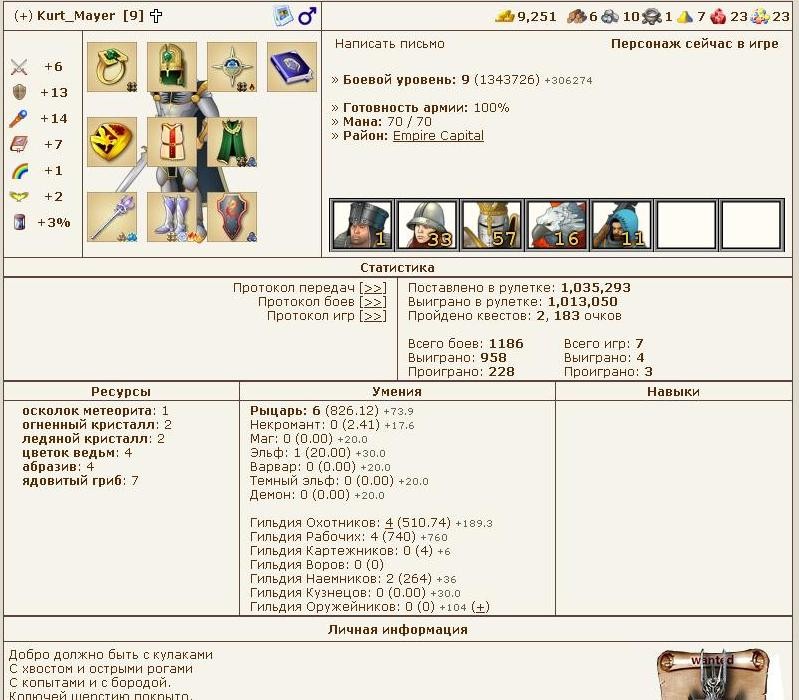
Task: Click the gold coins resource icon
Action: pyautogui.click(x=506, y=16)
